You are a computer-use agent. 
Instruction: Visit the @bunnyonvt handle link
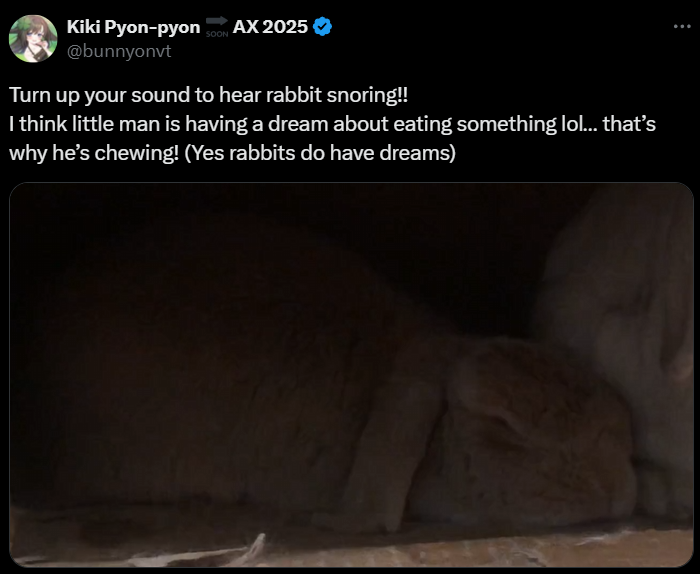click(x=119, y=51)
